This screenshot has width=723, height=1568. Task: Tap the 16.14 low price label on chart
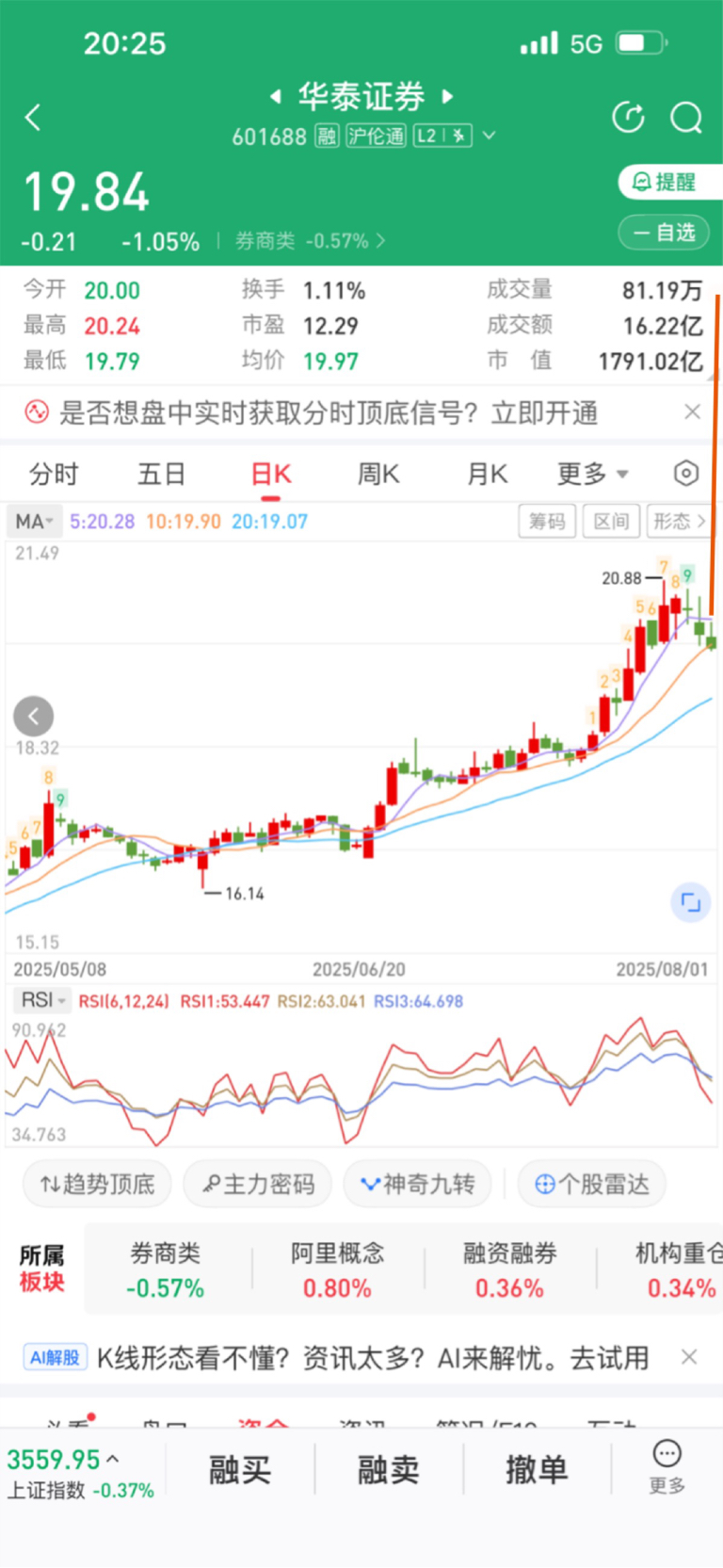coord(245,894)
